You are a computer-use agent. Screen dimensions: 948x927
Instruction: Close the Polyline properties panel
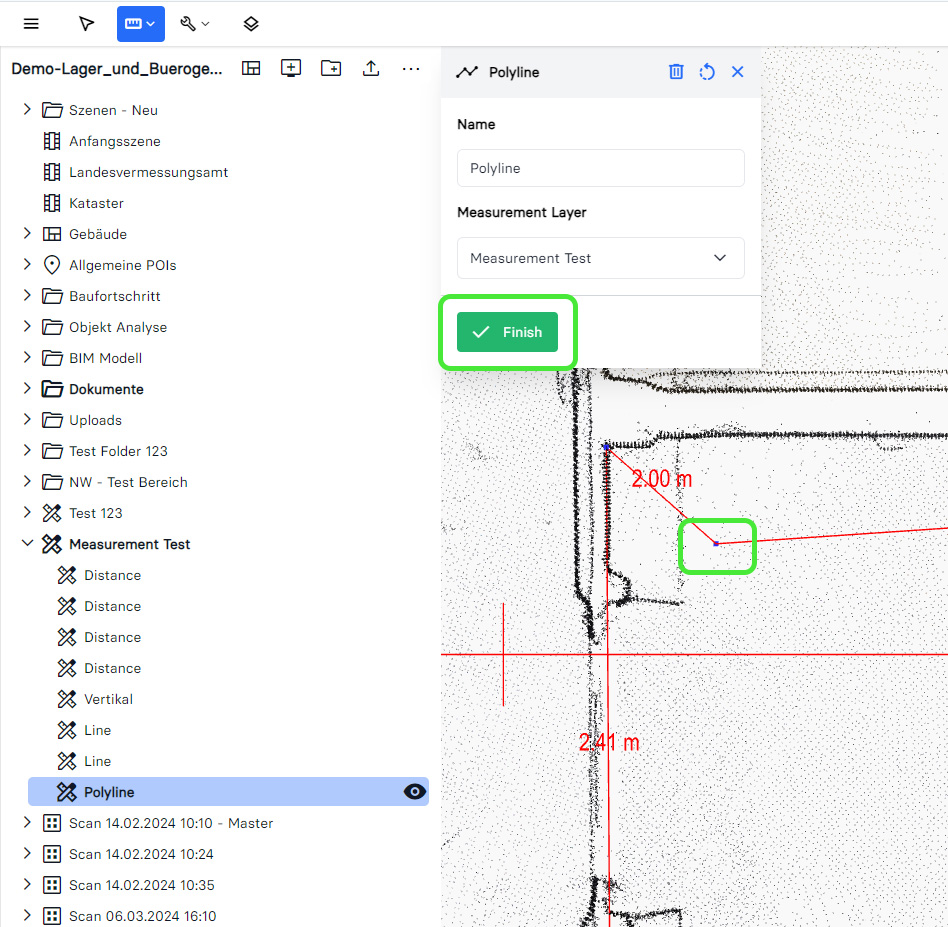pos(738,72)
